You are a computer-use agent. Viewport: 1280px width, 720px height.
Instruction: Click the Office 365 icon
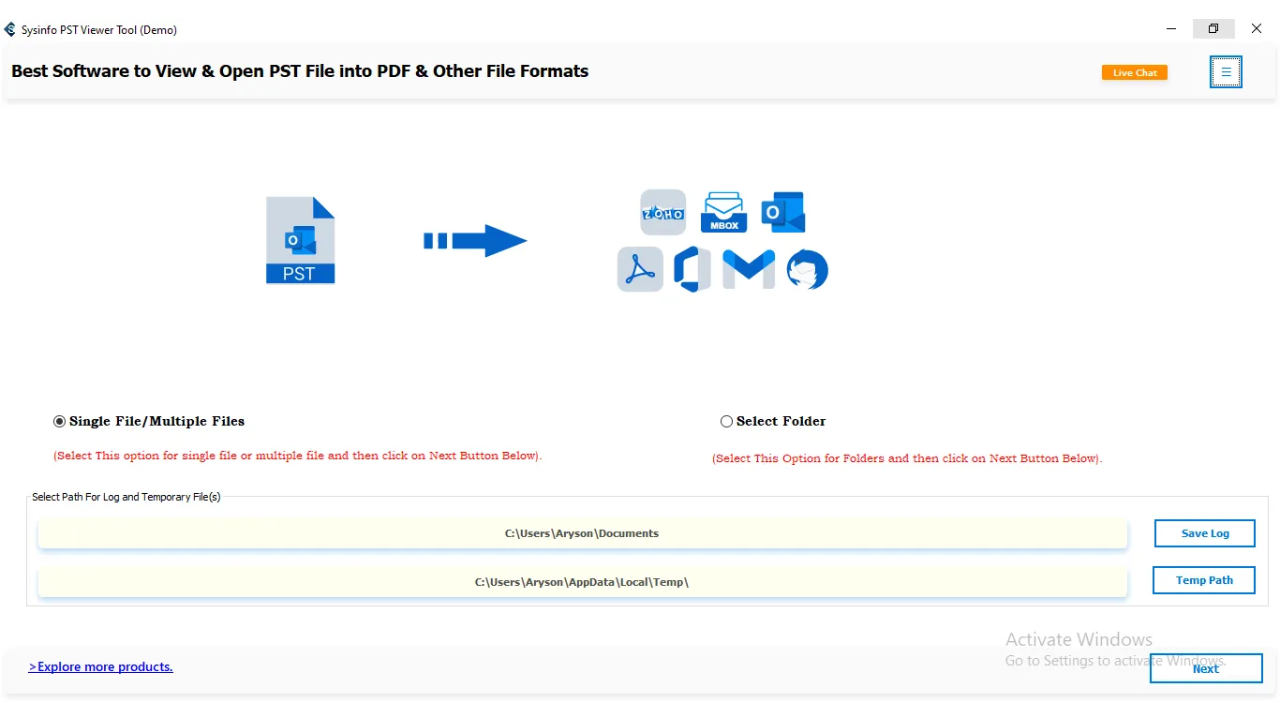pyautogui.click(x=692, y=269)
